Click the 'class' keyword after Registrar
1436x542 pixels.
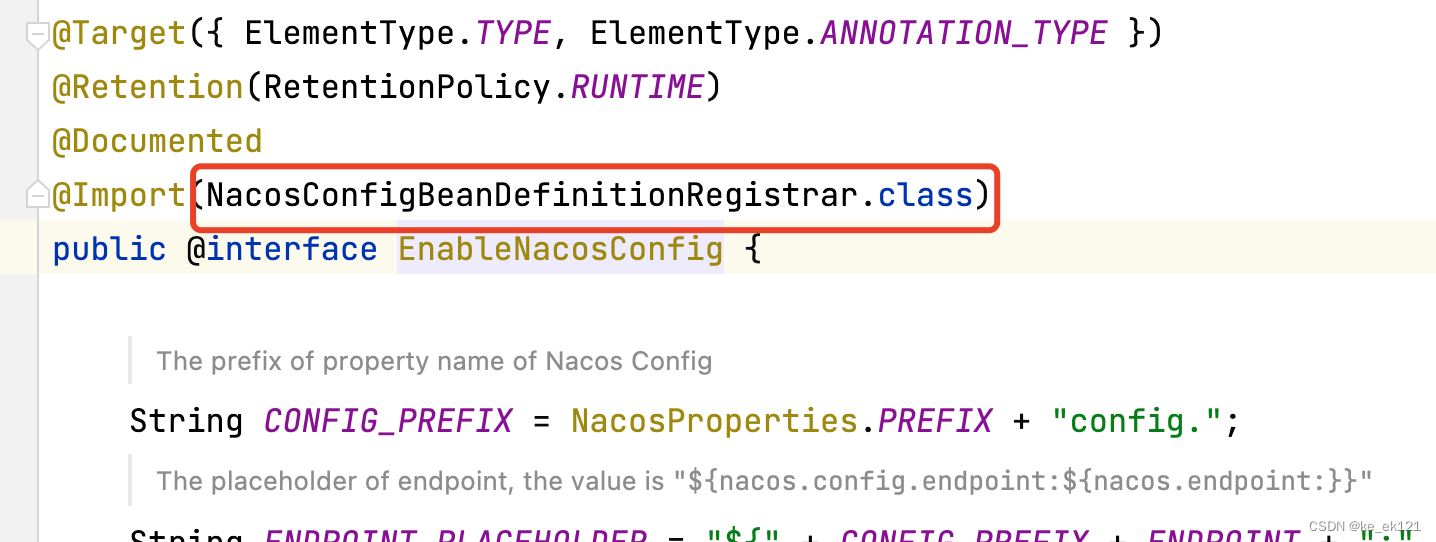pyautogui.click(x=926, y=195)
